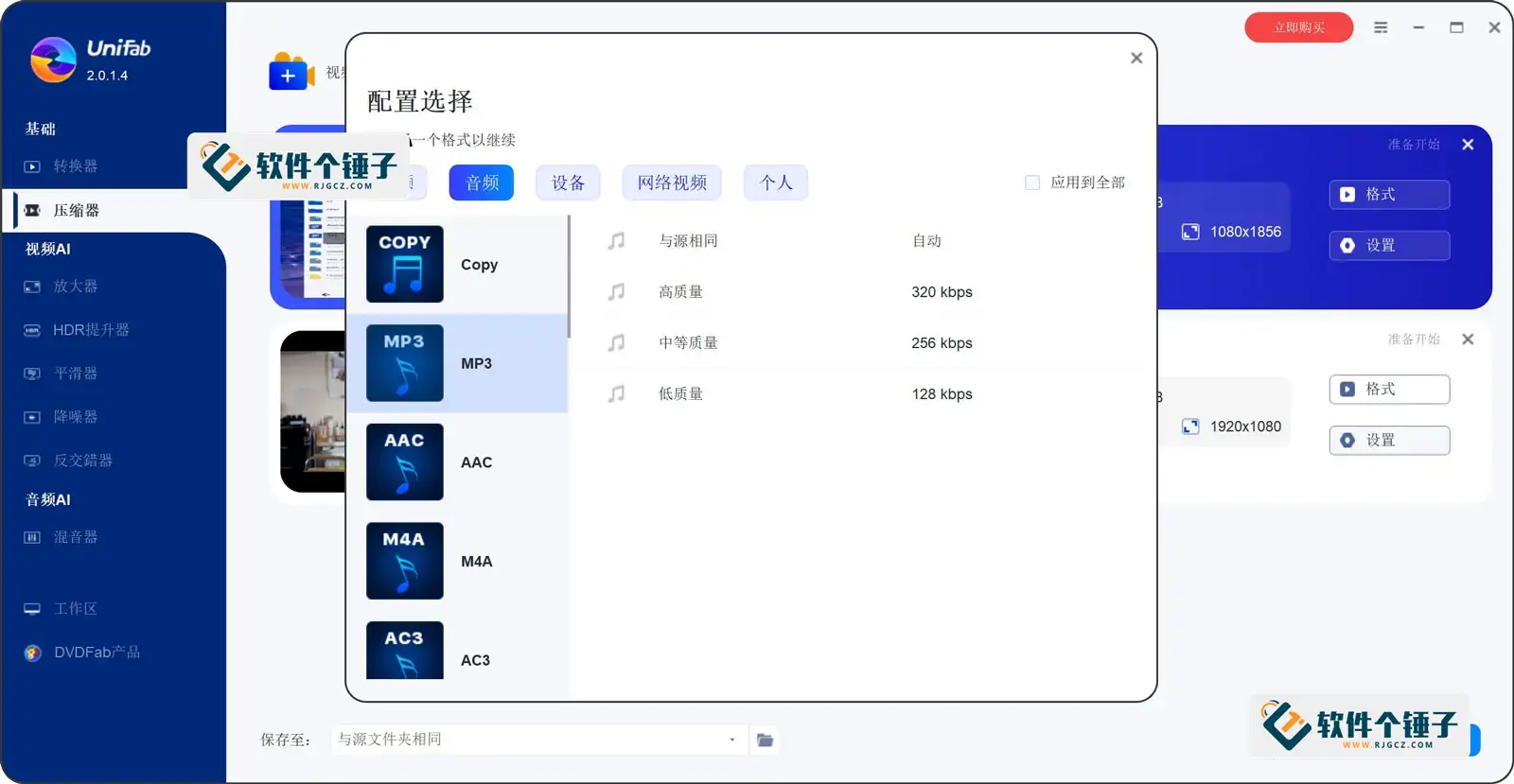Open the Converter tool in sidebar
Viewport: 1514px width, 784px height.
pyautogui.click(x=75, y=166)
